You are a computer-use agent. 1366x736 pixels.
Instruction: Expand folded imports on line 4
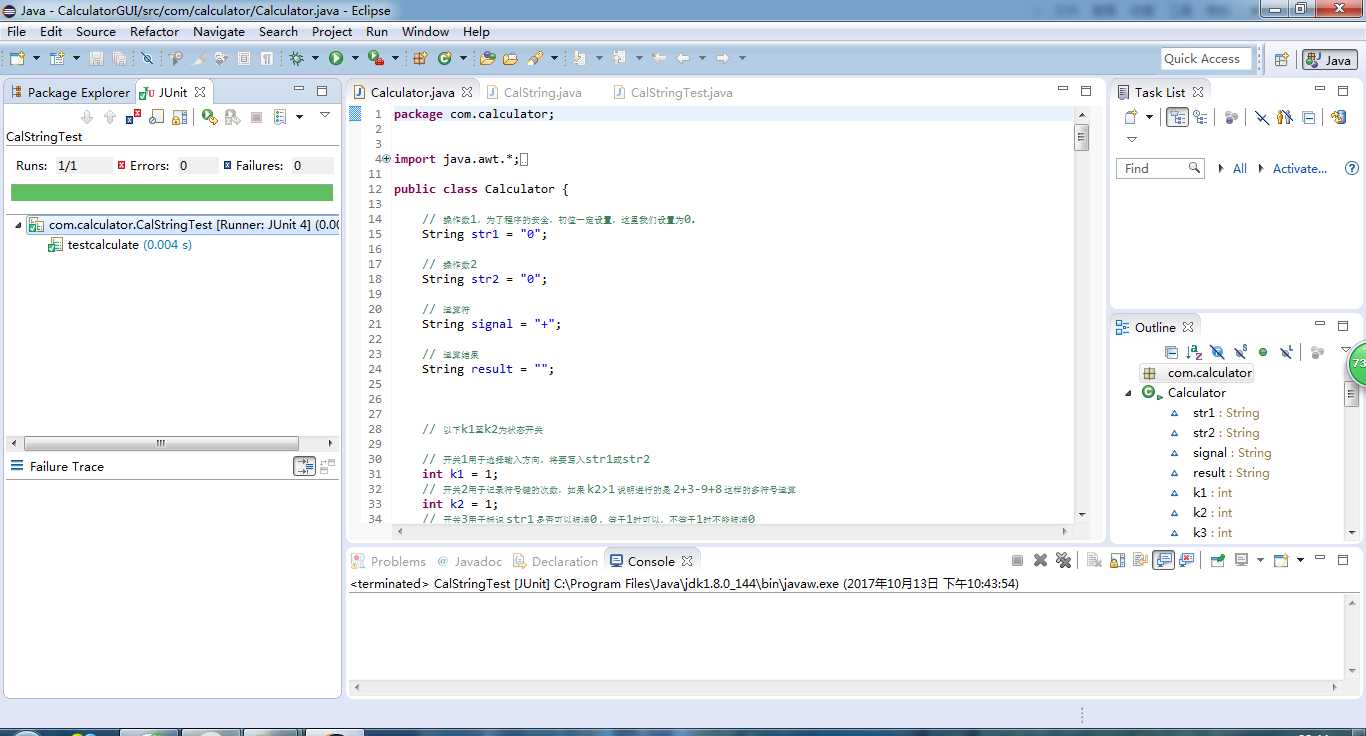pos(386,159)
